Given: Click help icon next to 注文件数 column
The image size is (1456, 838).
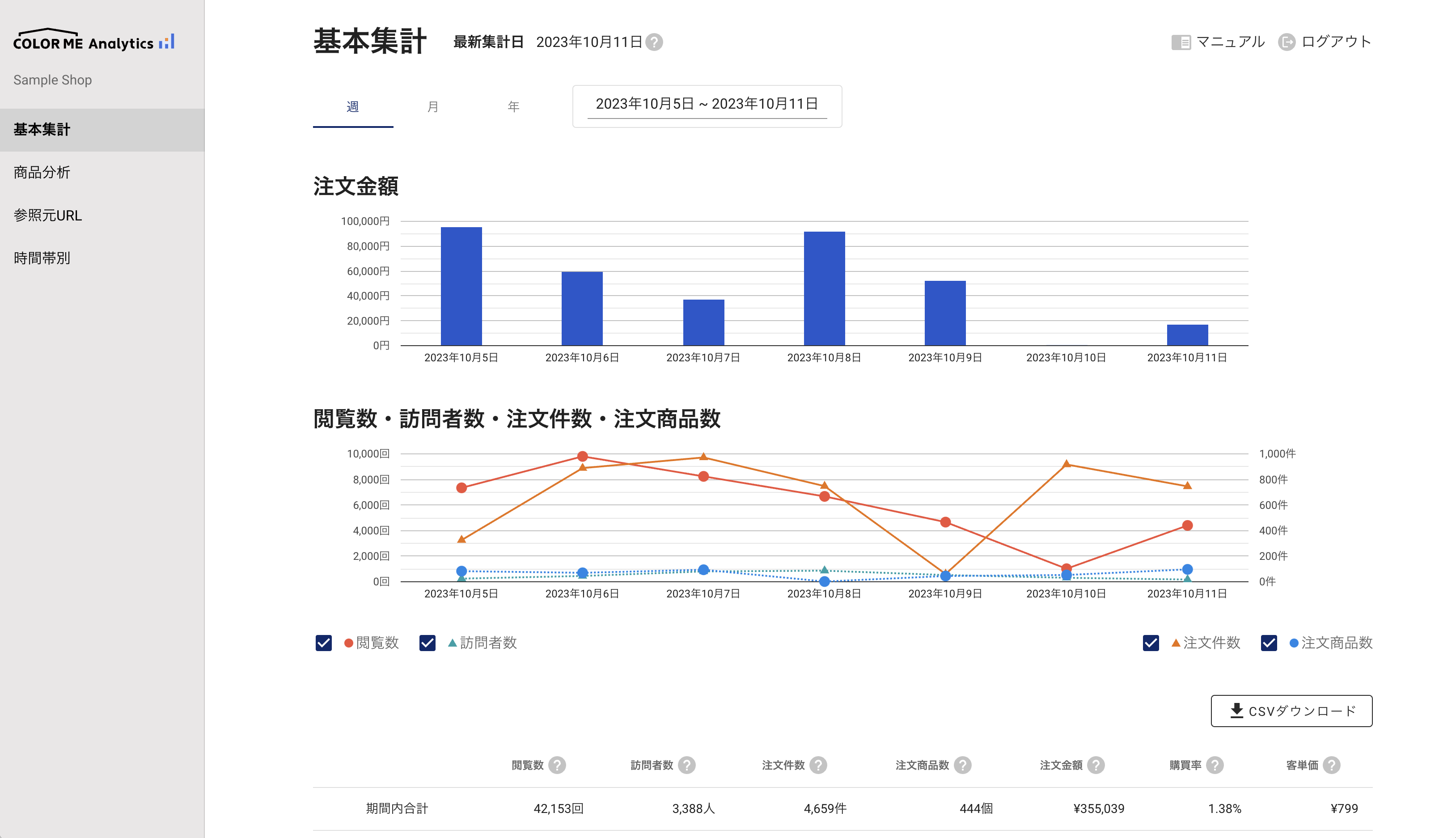Looking at the screenshot, I should (x=818, y=765).
